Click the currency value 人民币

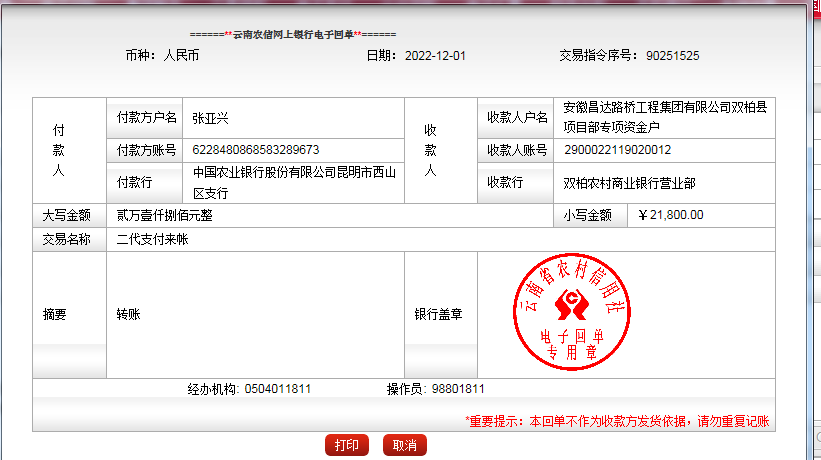pos(181,56)
